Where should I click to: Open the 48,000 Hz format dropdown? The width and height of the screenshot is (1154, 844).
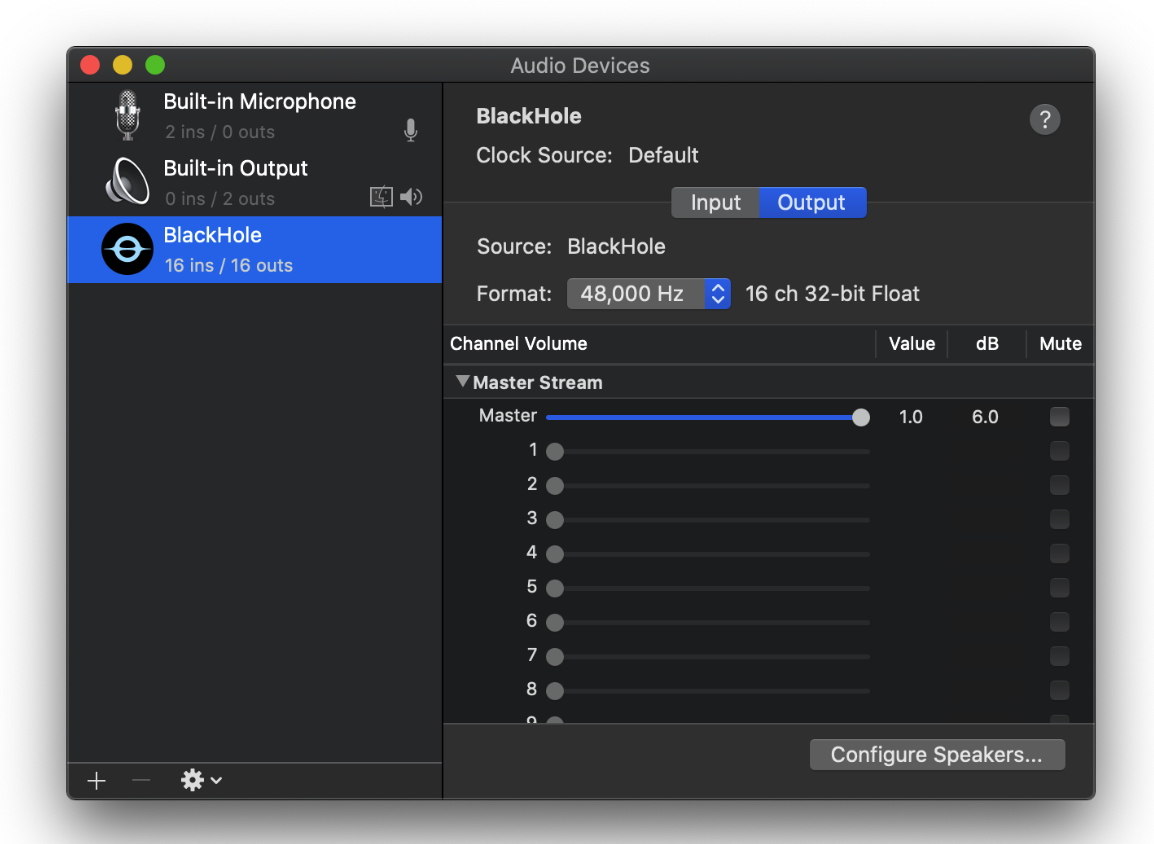(x=648, y=294)
